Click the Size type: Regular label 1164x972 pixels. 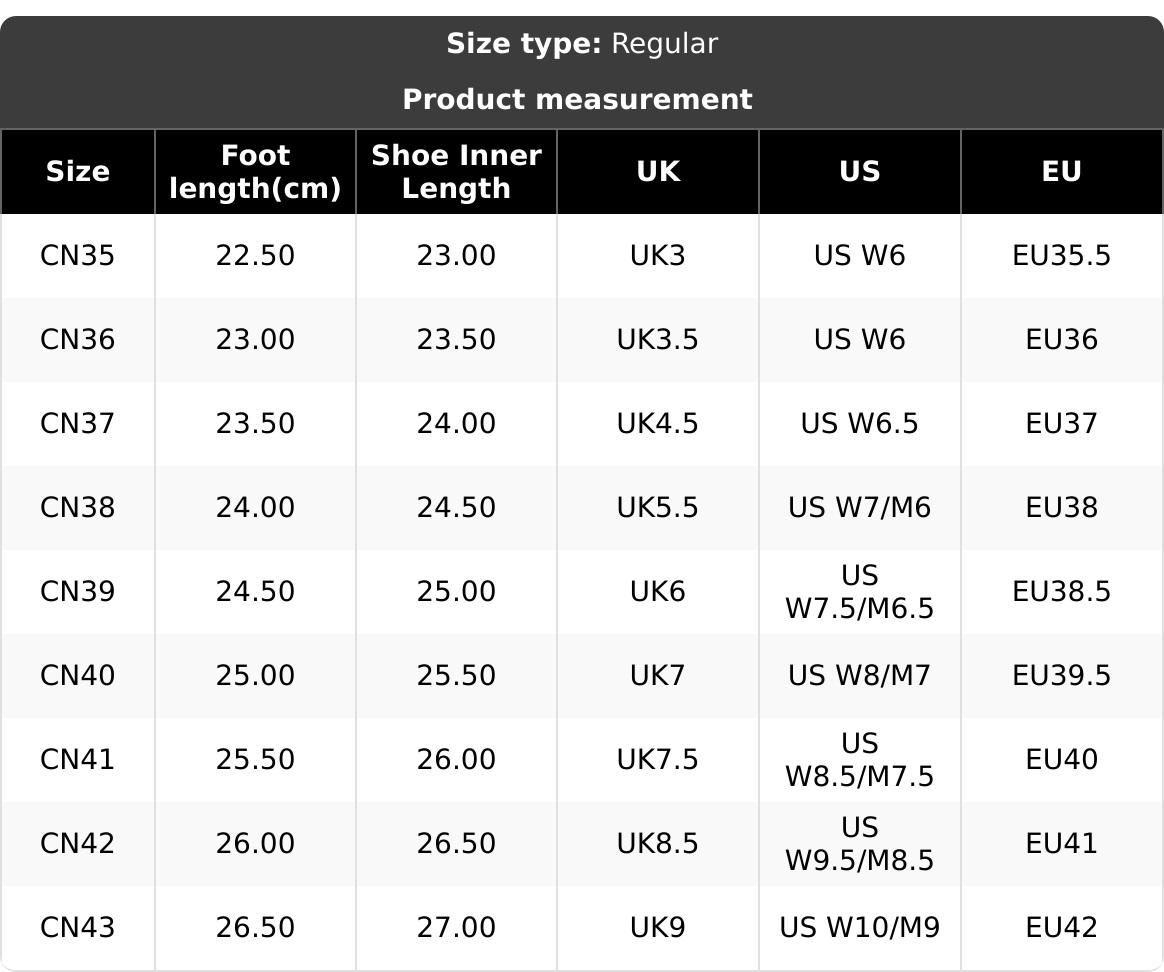pyautogui.click(x=581, y=44)
